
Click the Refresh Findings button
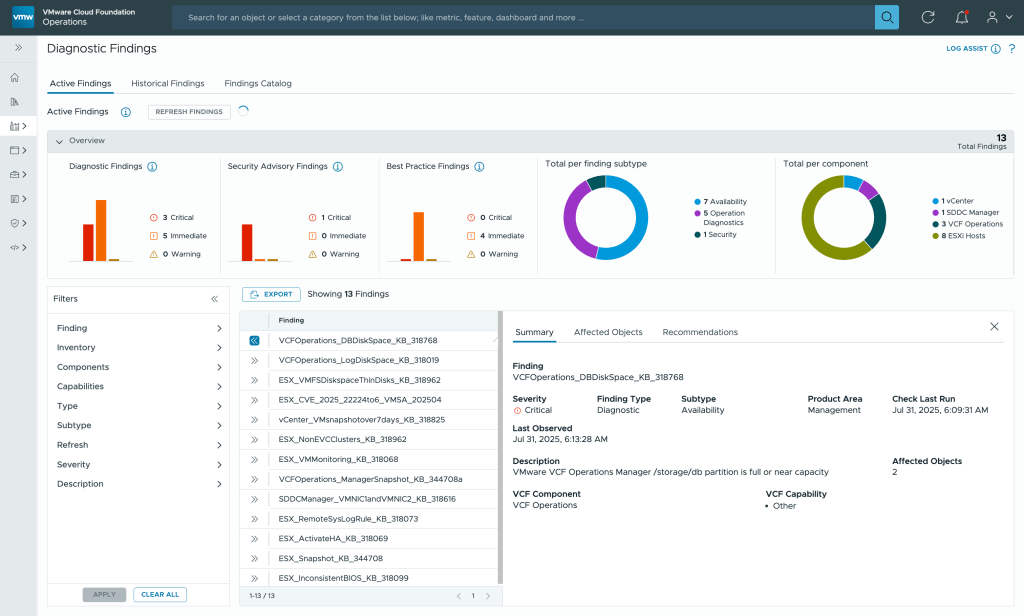189,112
